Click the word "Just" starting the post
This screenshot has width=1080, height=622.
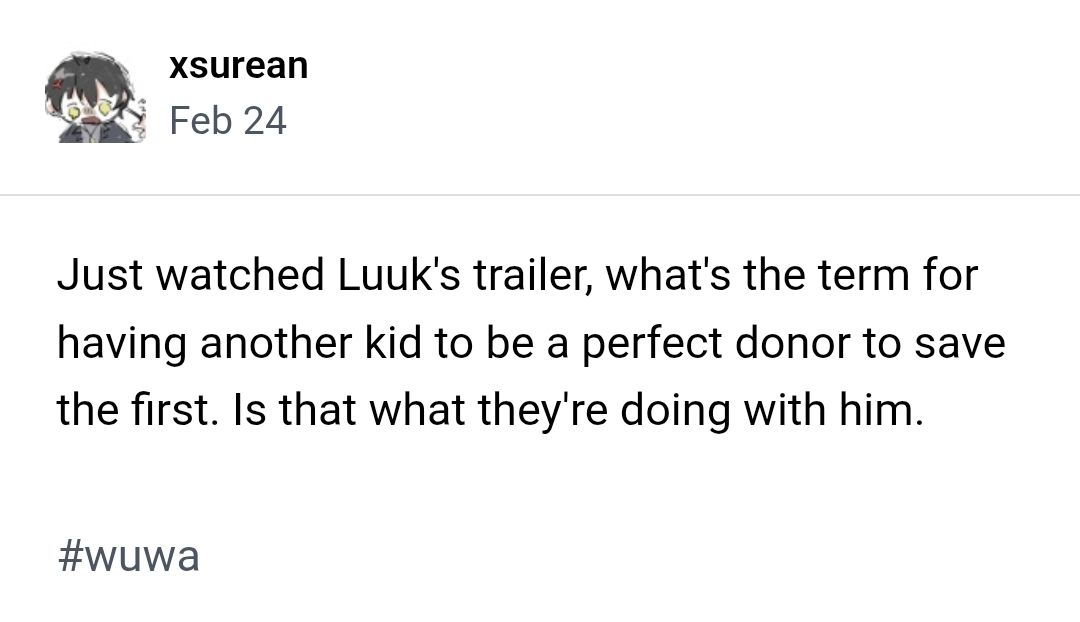pyautogui.click(x=89, y=275)
